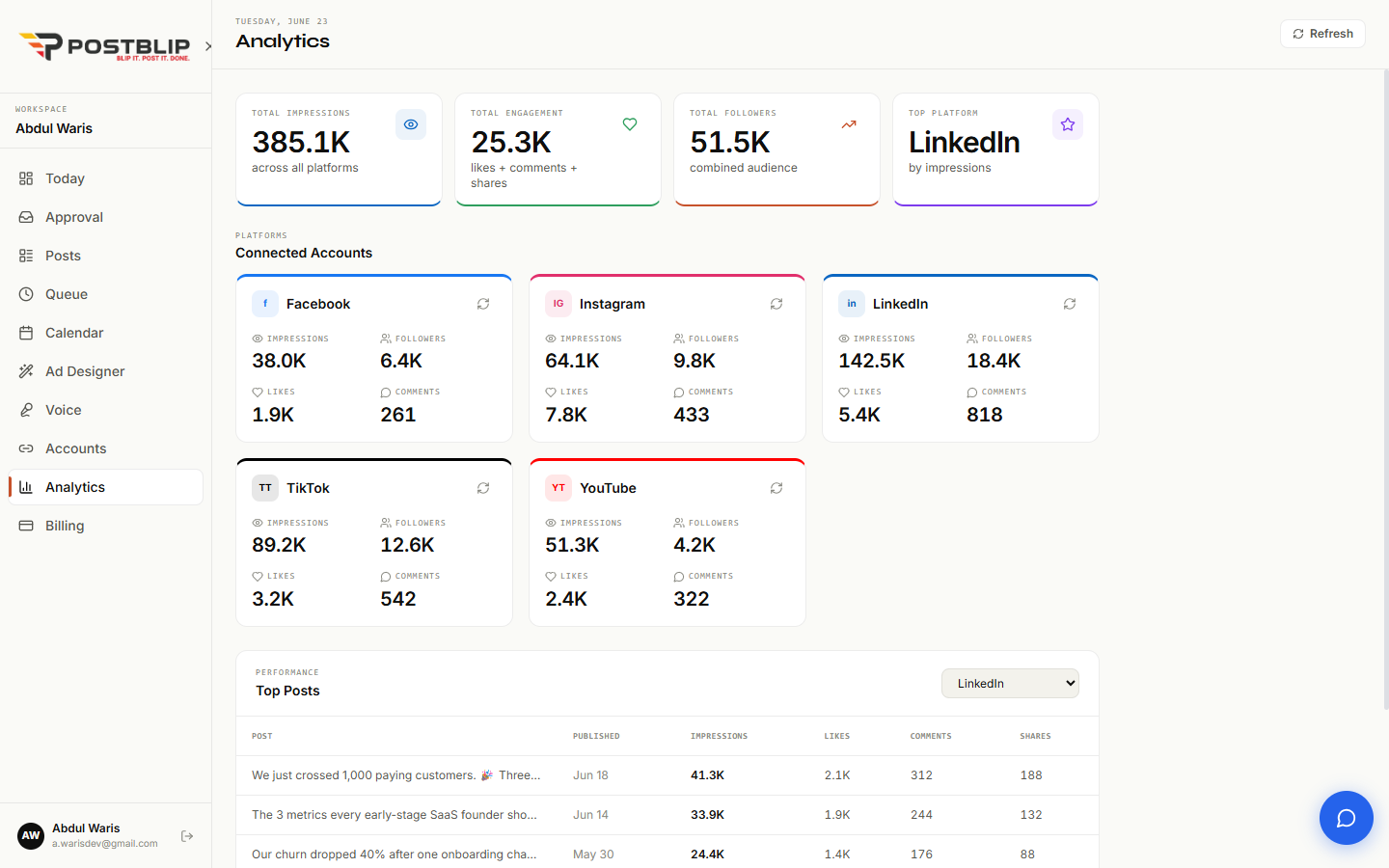Click the 385.1K total impressions value
This screenshot has width=1389, height=868.
(301, 142)
